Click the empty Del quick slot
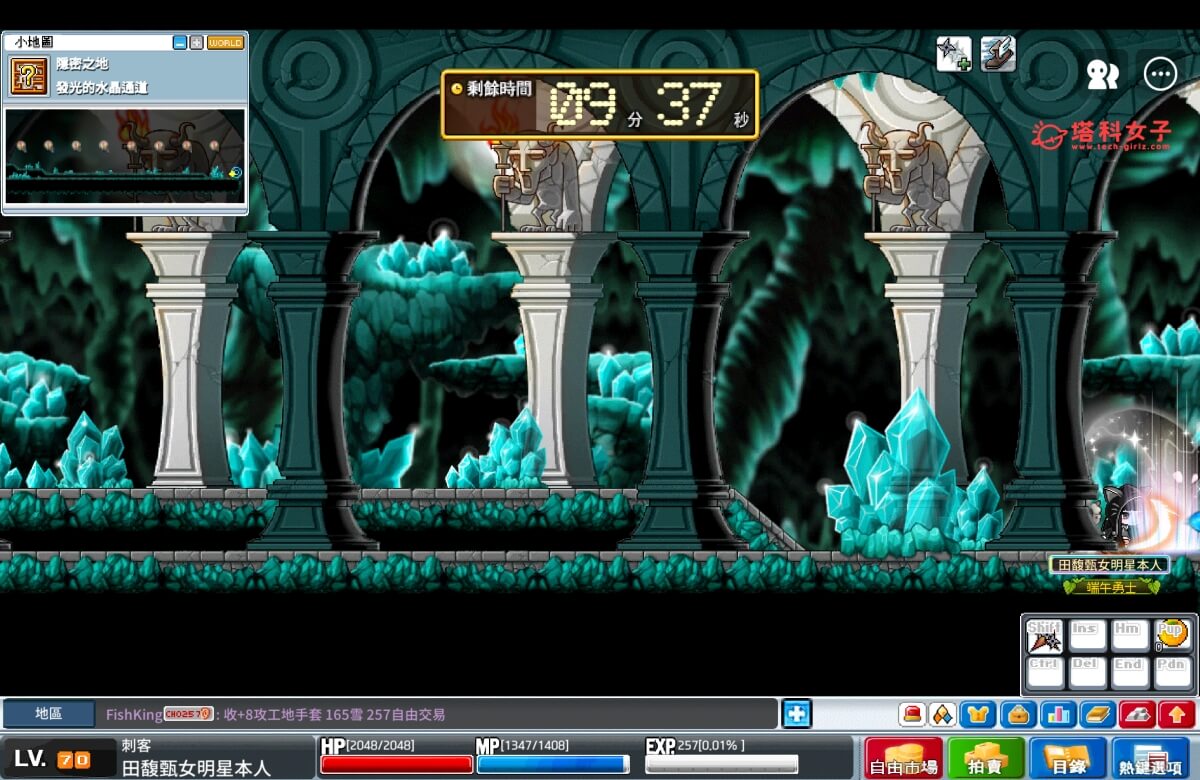 (x=1087, y=672)
